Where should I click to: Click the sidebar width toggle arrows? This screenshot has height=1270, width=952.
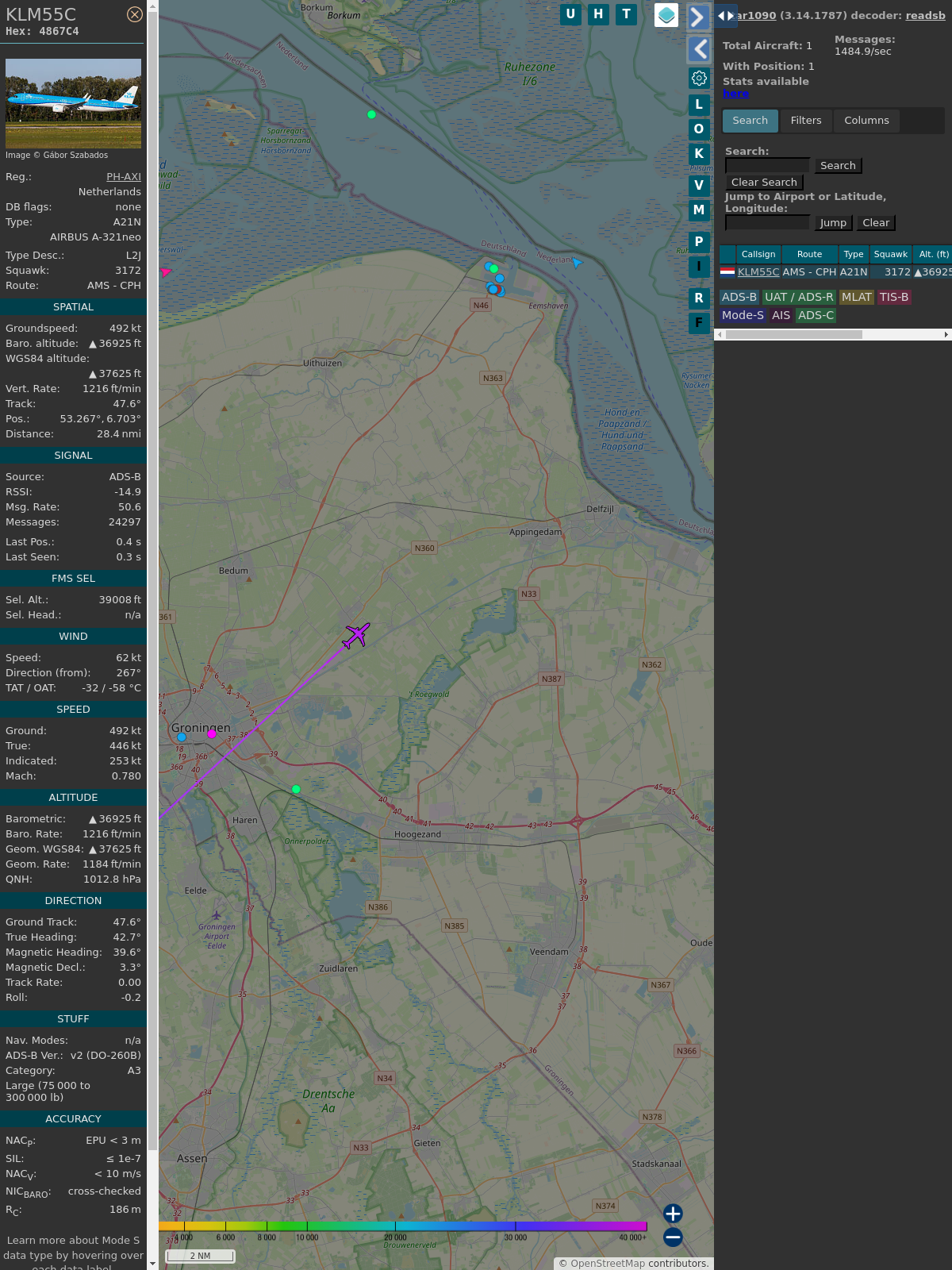tap(725, 16)
